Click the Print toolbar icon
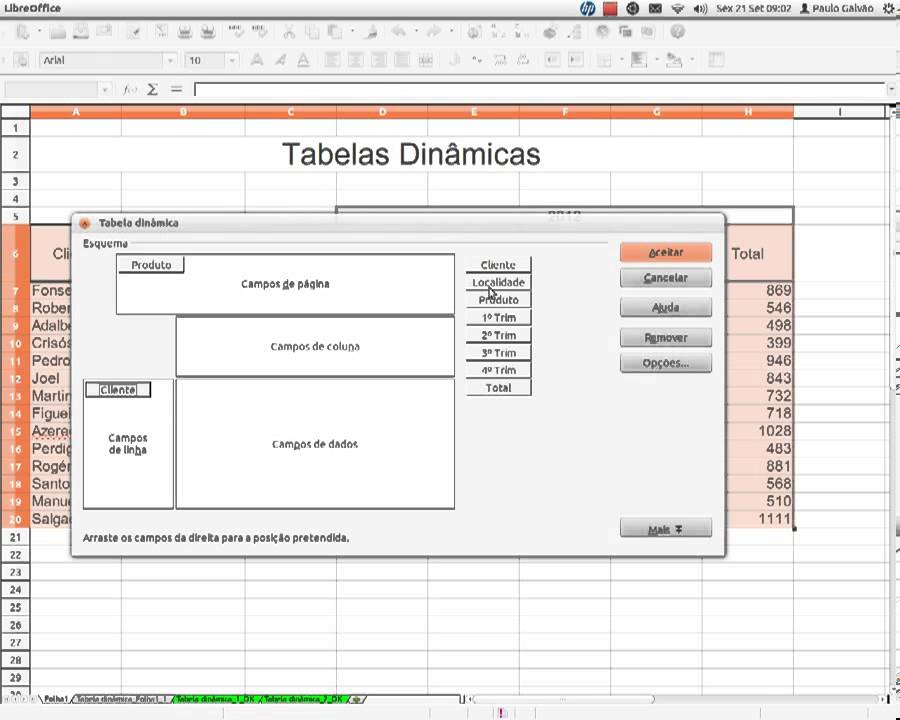The image size is (900, 720). [x=184, y=32]
